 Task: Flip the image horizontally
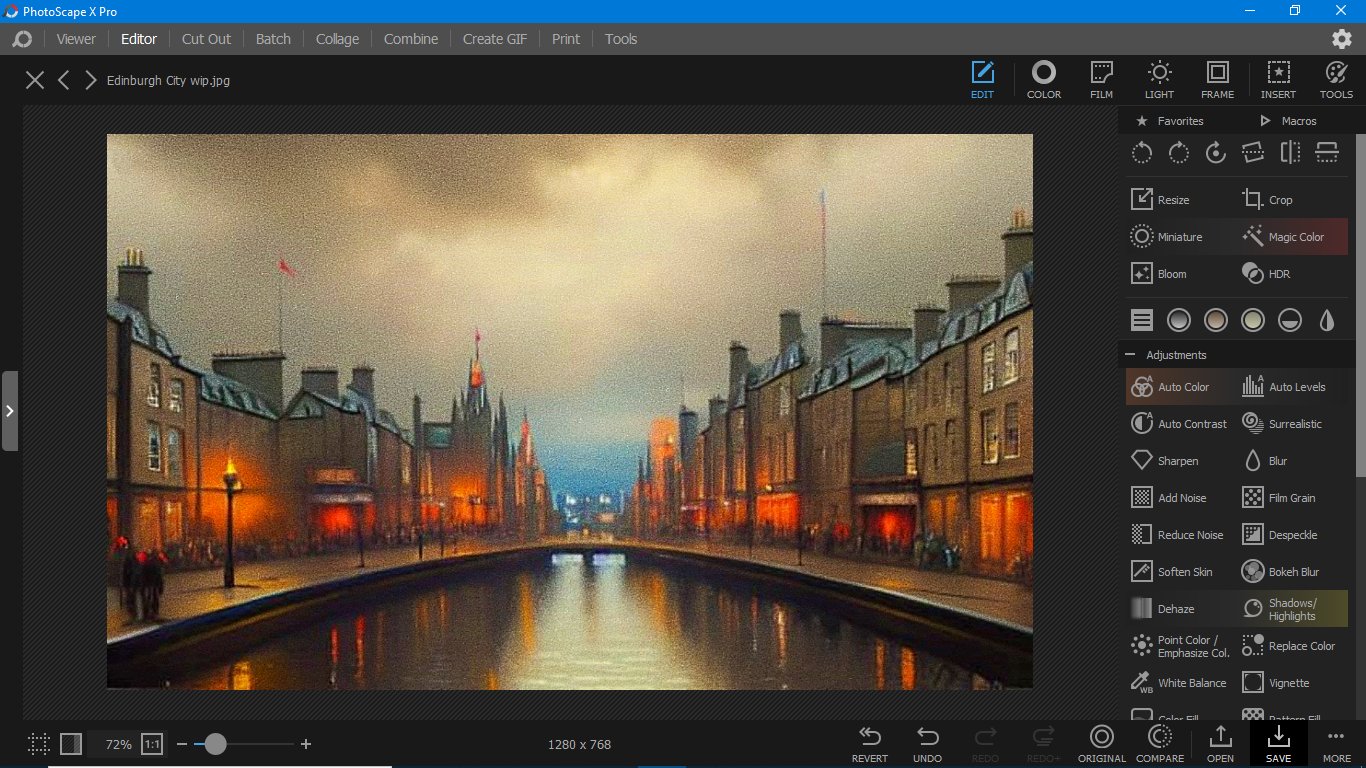click(x=1290, y=153)
